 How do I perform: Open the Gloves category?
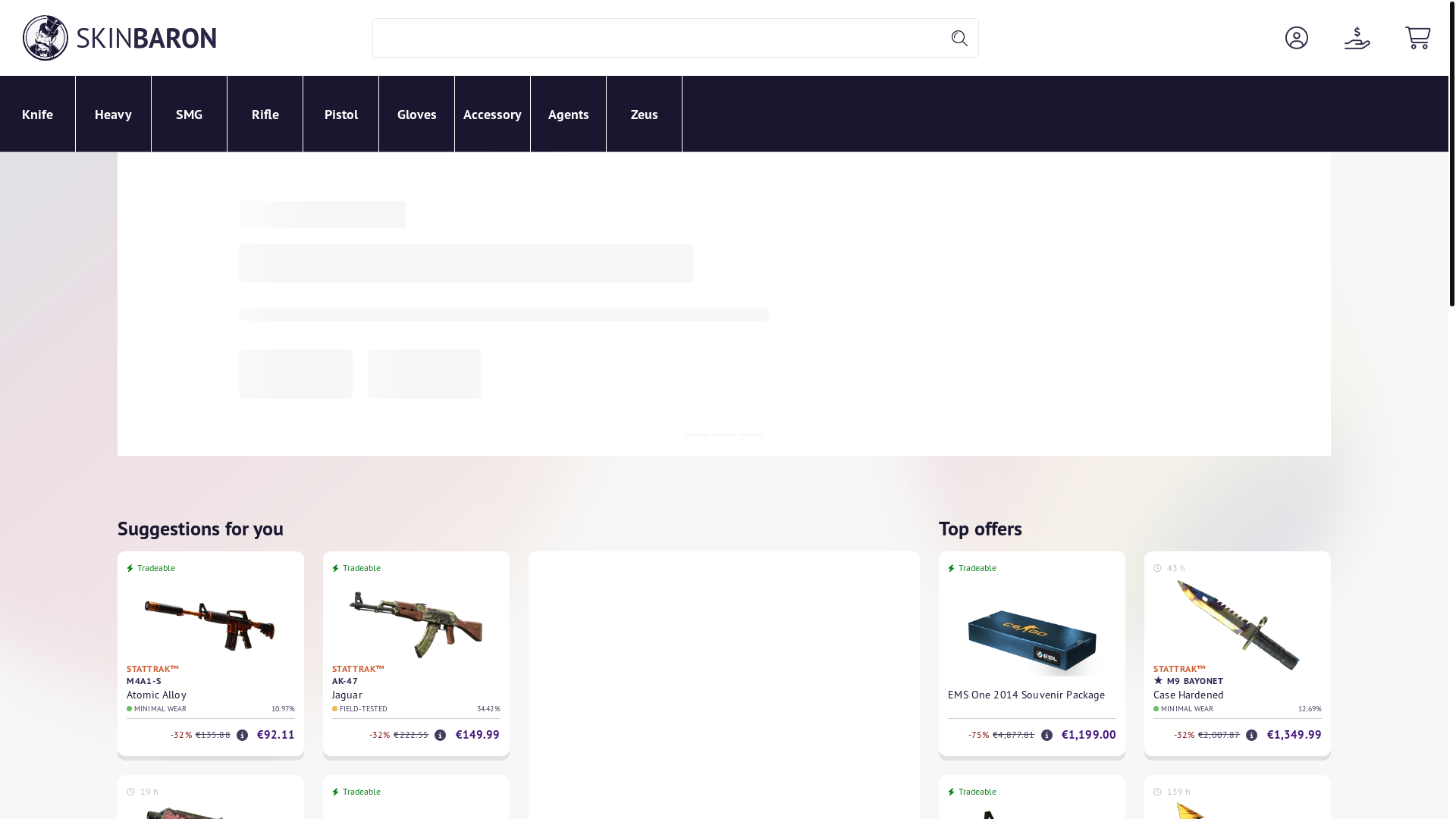pyautogui.click(x=416, y=114)
